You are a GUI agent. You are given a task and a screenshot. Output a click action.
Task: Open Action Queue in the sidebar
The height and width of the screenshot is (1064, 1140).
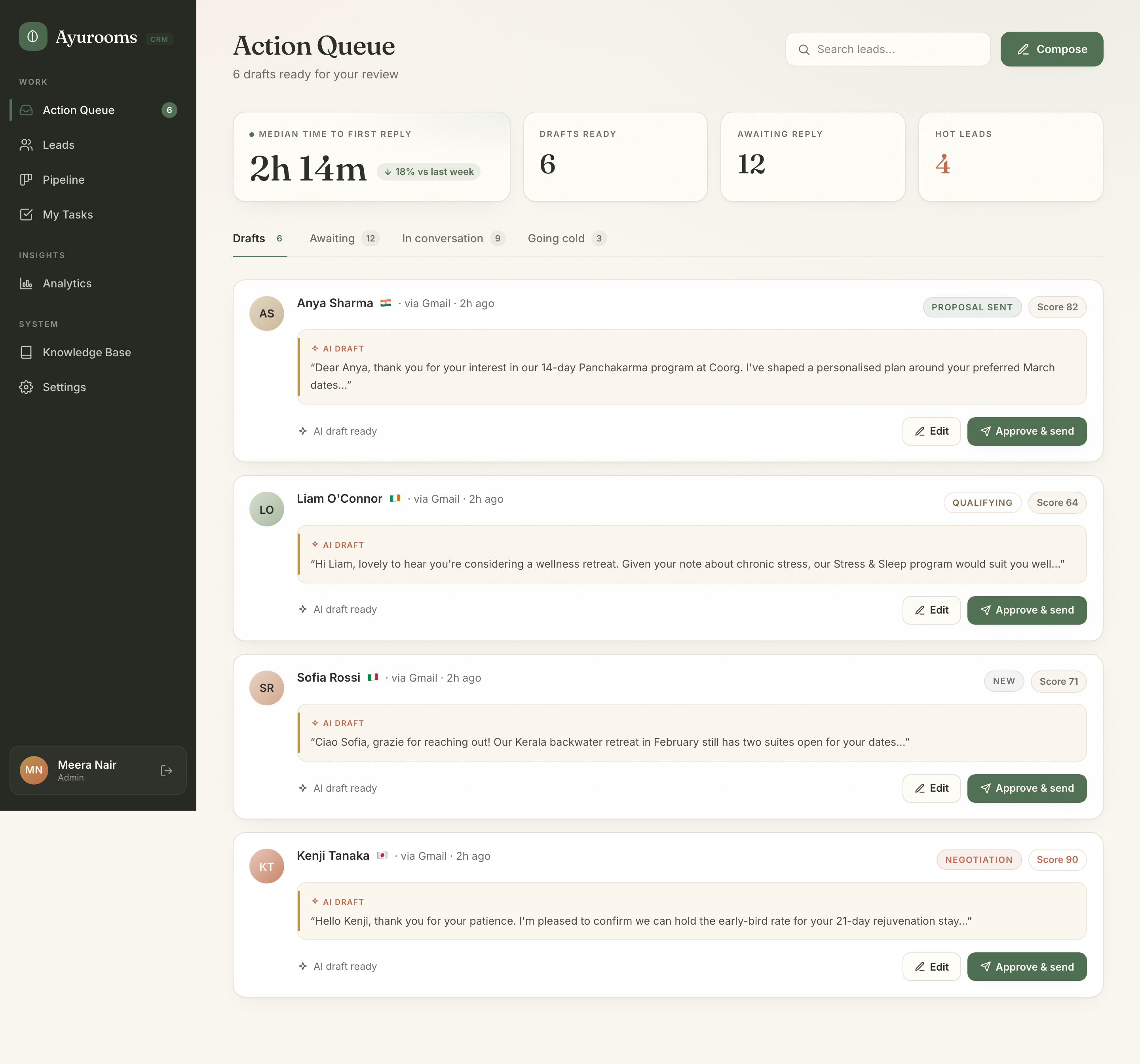coord(98,110)
